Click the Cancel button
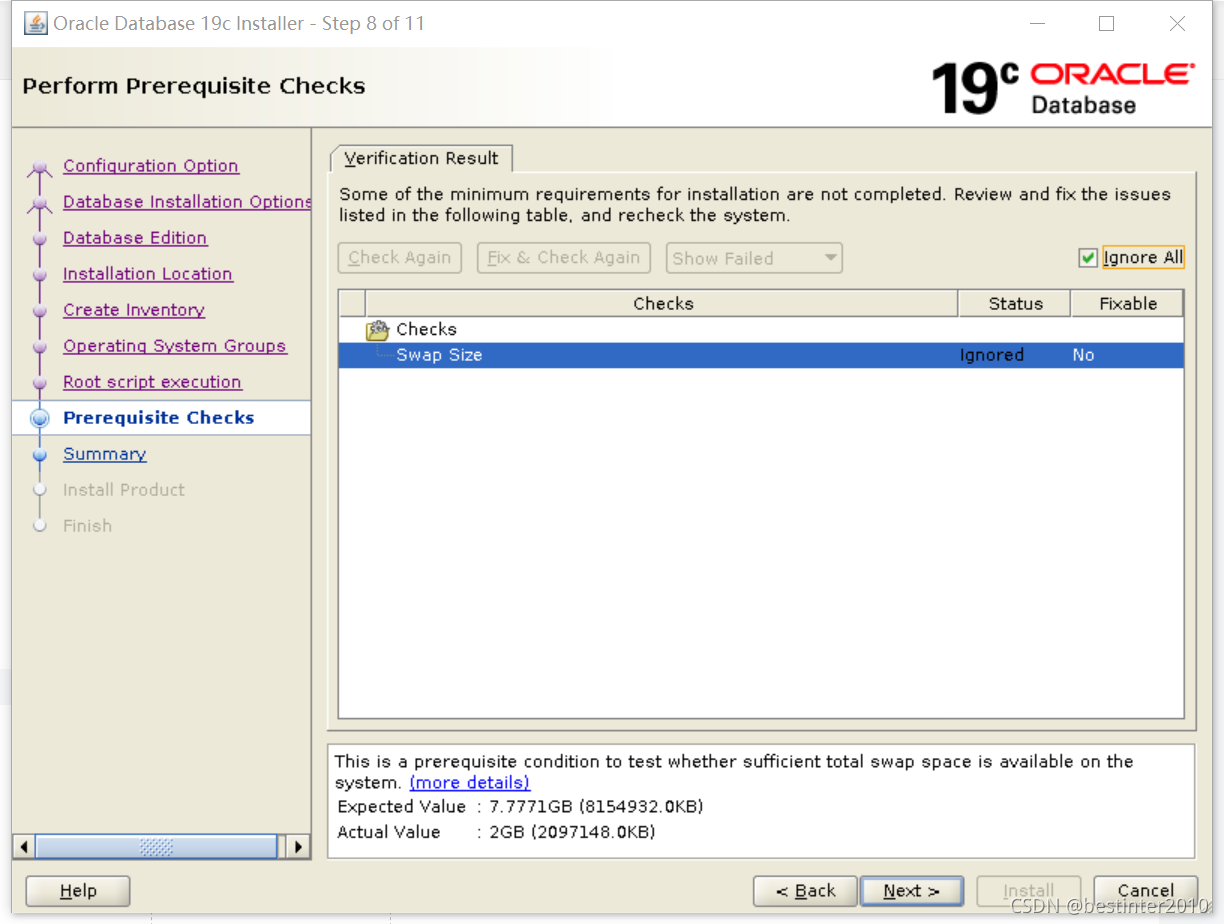The height and width of the screenshot is (924, 1224). click(1146, 891)
